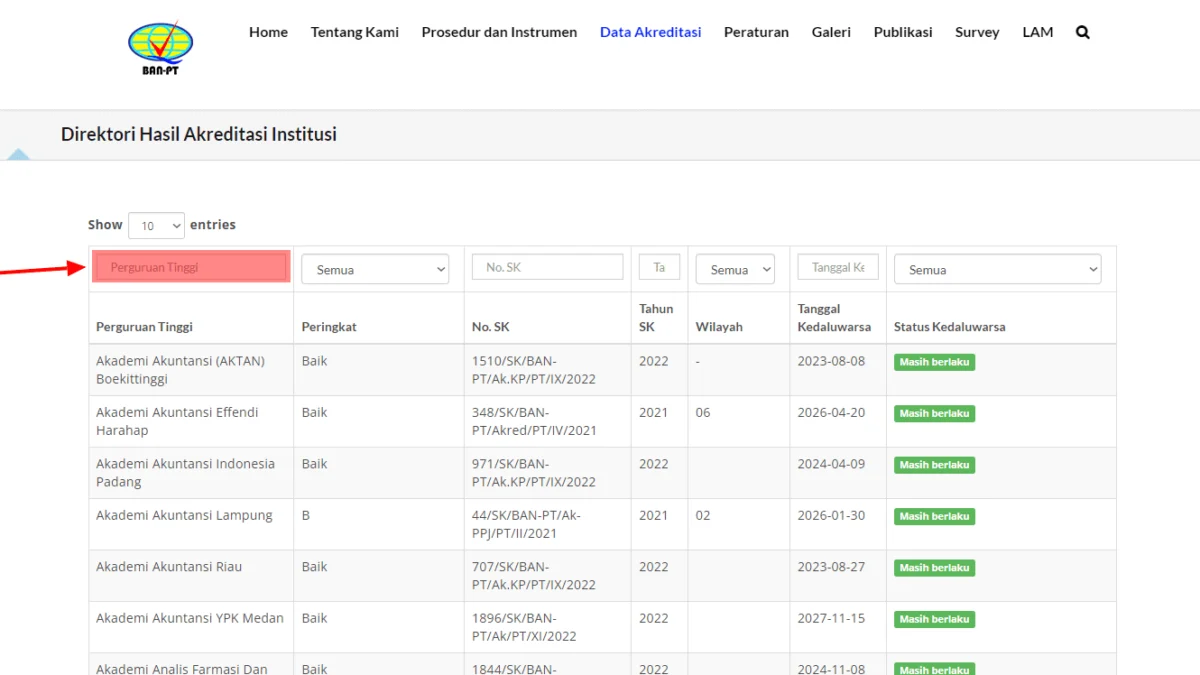Expand the Status Kedaluwarsa Semua dropdown

pyautogui.click(x=998, y=269)
